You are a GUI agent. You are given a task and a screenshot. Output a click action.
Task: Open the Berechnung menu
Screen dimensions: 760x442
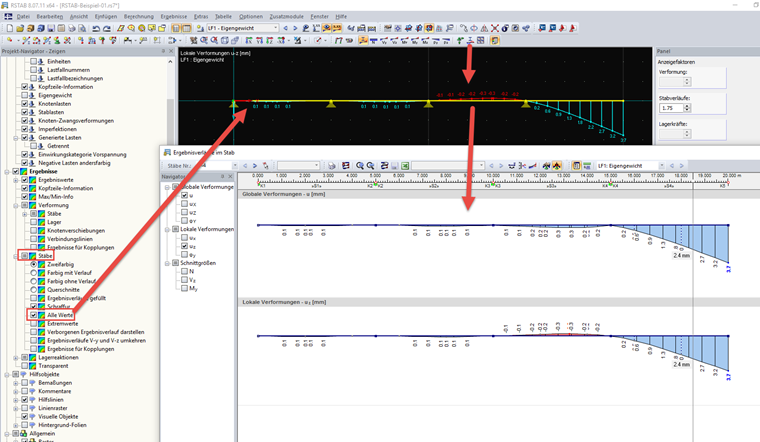(139, 16)
